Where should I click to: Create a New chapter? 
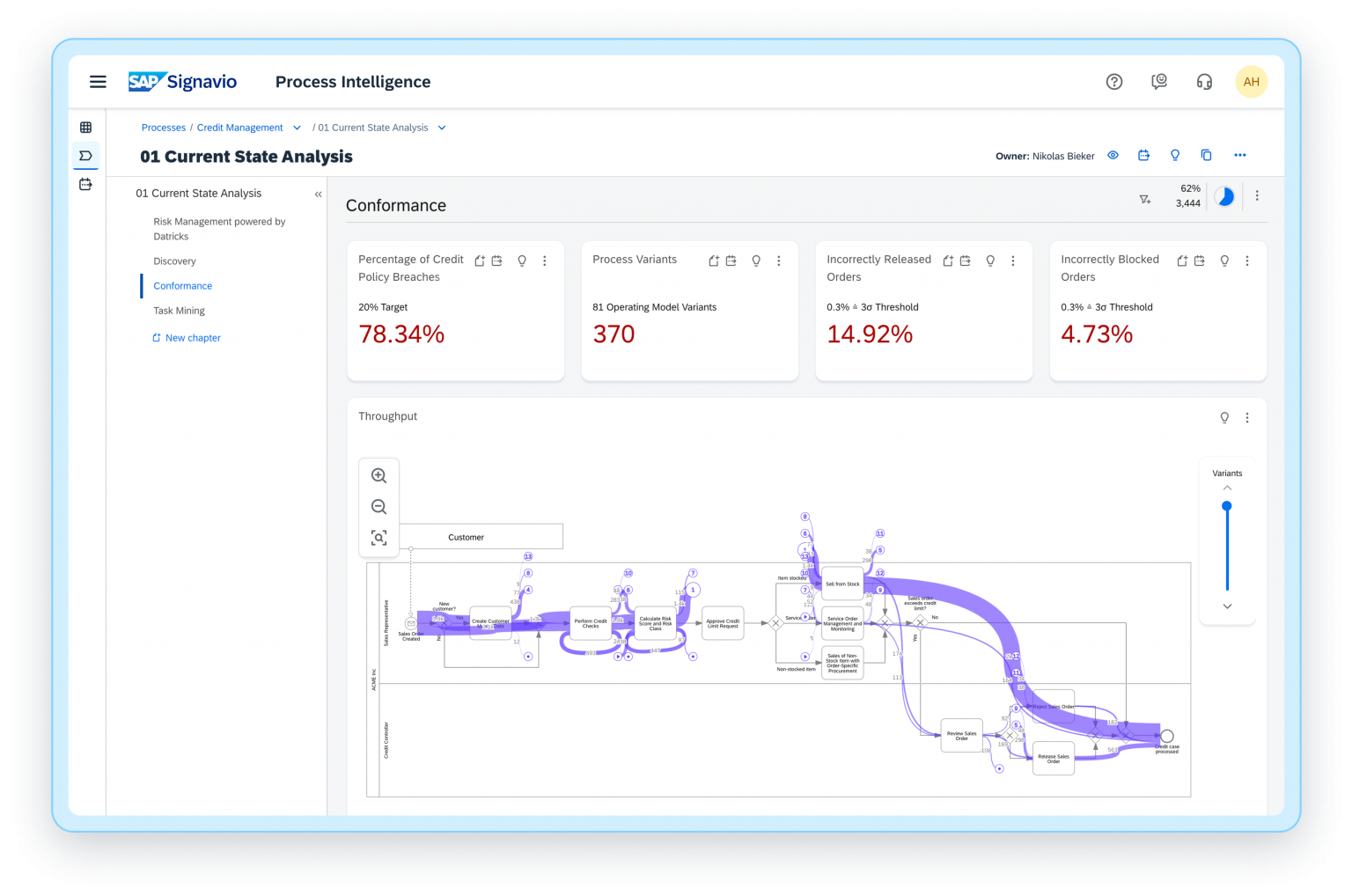pyautogui.click(x=187, y=337)
